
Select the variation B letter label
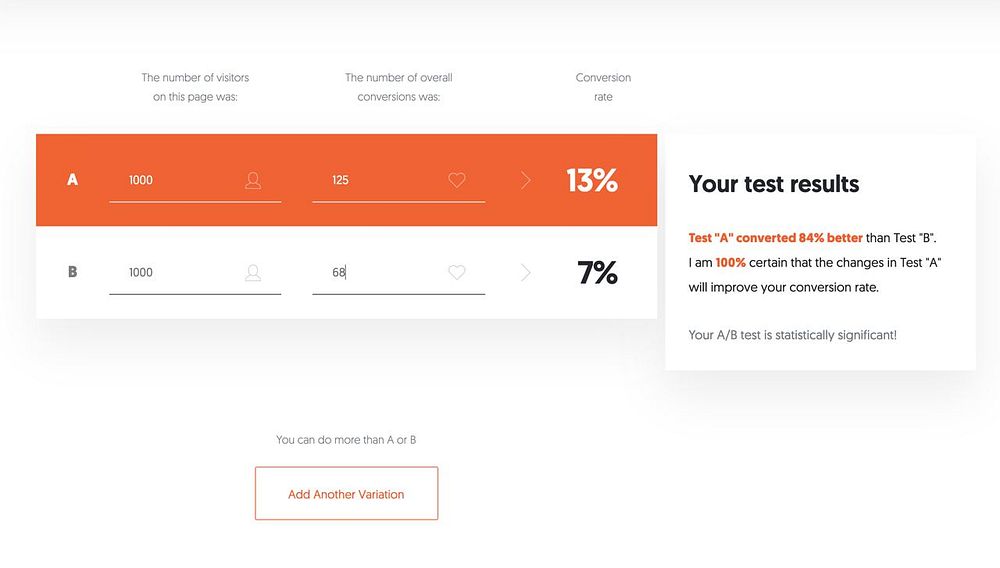(72, 272)
